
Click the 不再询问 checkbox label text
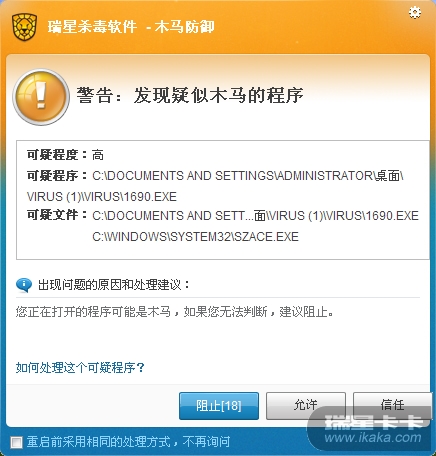tap(207, 442)
